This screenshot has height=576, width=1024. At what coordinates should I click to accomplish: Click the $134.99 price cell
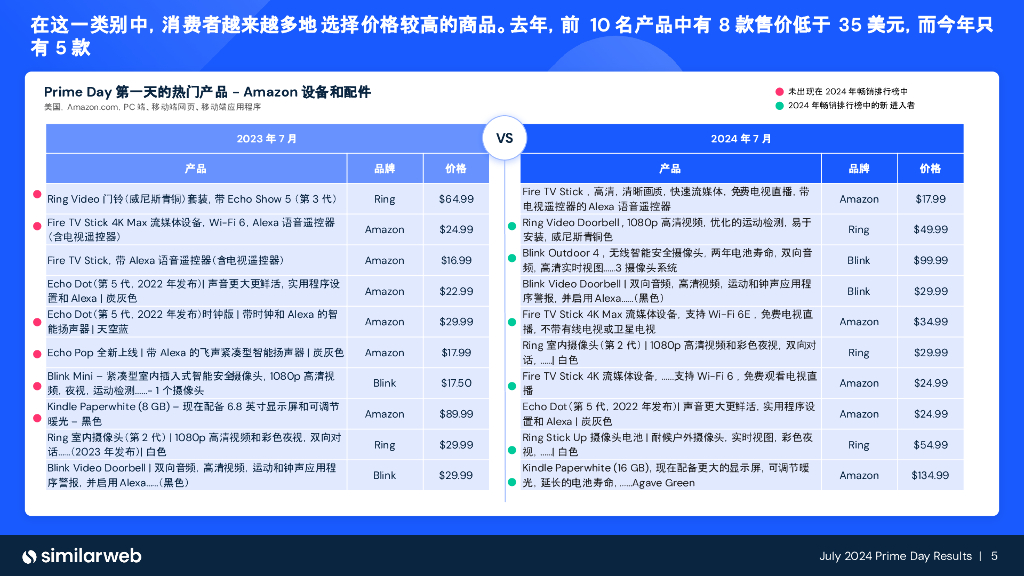pos(930,475)
